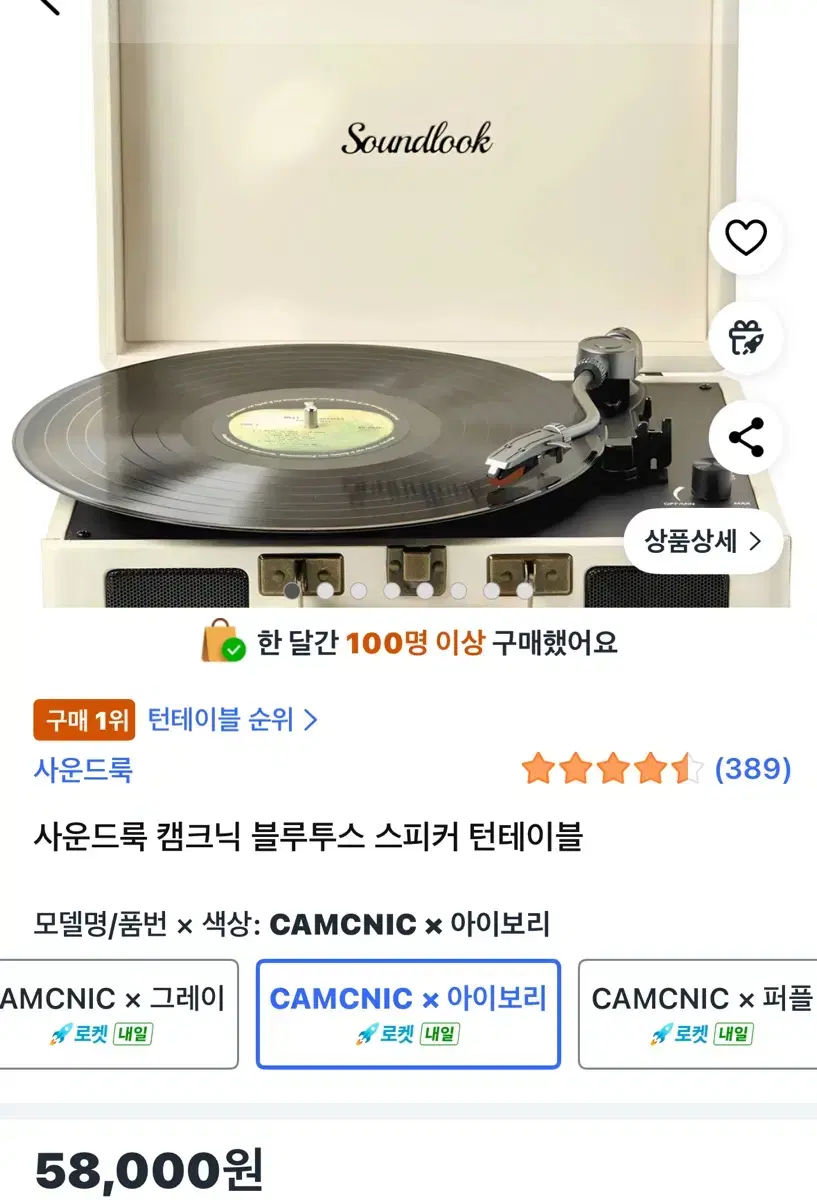Go back using top-left arrow
The height and width of the screenshot is (1200, 817).
[x=45, y=6]
